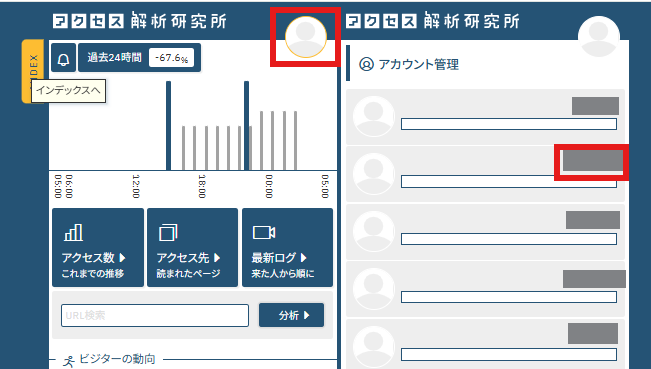
Task: Click the gray button in third account row
Action: [593, 220]
